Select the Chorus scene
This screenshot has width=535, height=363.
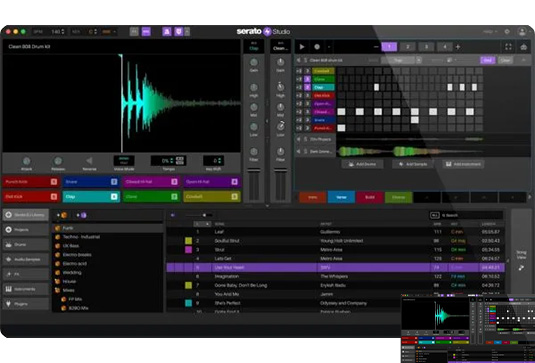coord(398,197)
